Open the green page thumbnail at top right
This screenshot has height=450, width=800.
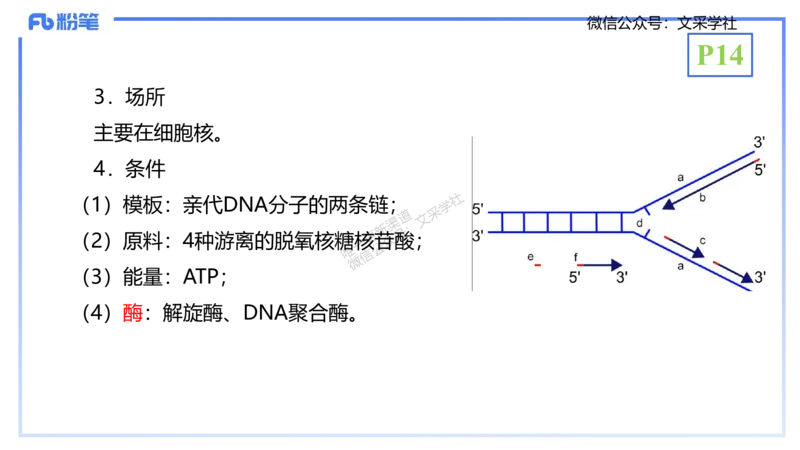720,55
